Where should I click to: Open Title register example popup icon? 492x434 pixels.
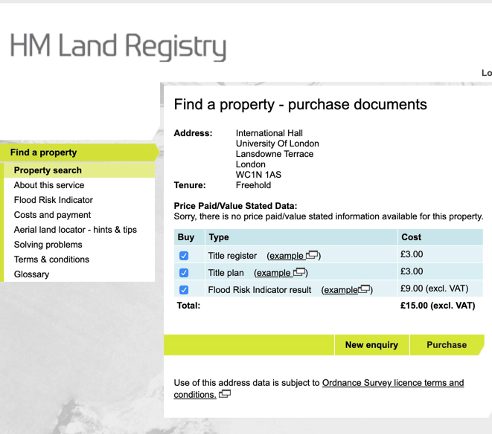(x=312, y=255)
